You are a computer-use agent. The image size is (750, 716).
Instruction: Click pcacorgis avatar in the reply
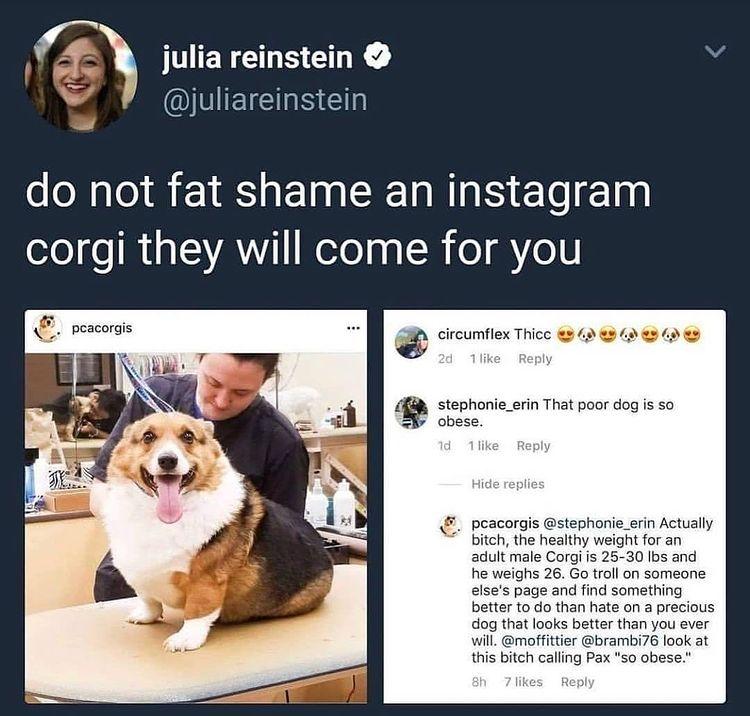pos(450,526)
